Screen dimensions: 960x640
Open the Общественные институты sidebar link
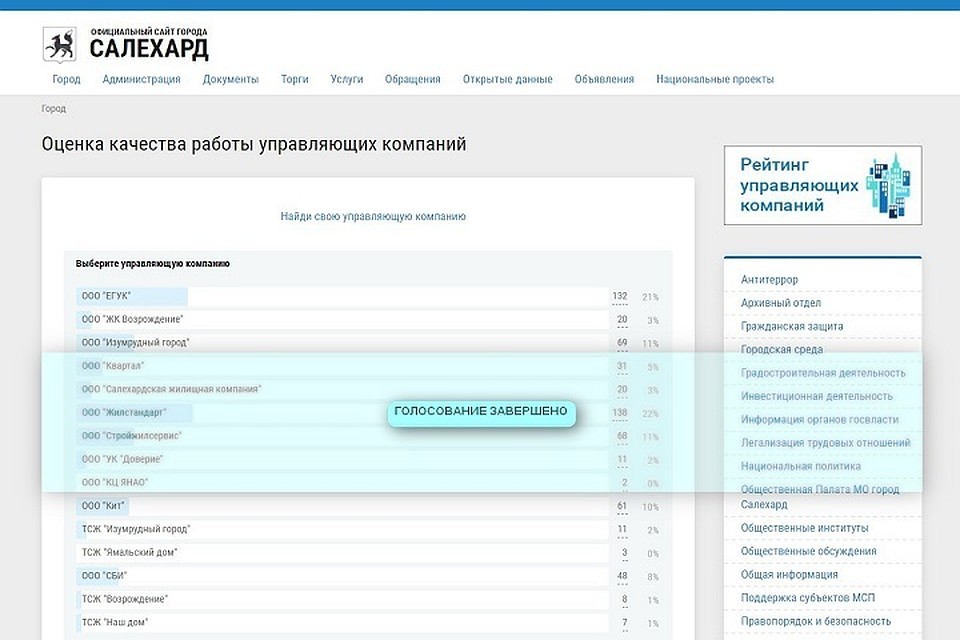click(804, 527)
